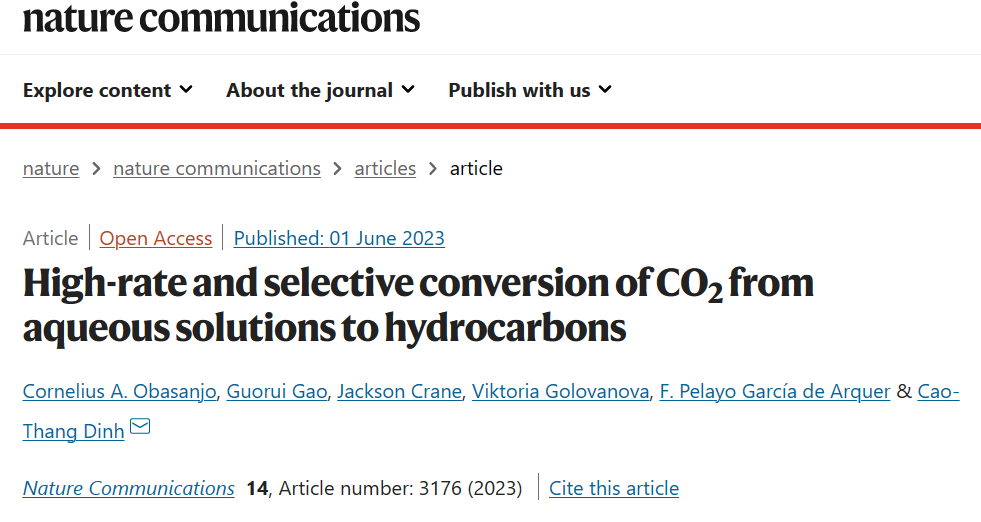View author Cornelius A. Obasanjo
The height and width of the screenshot is (522, 981).
[119, 391]
